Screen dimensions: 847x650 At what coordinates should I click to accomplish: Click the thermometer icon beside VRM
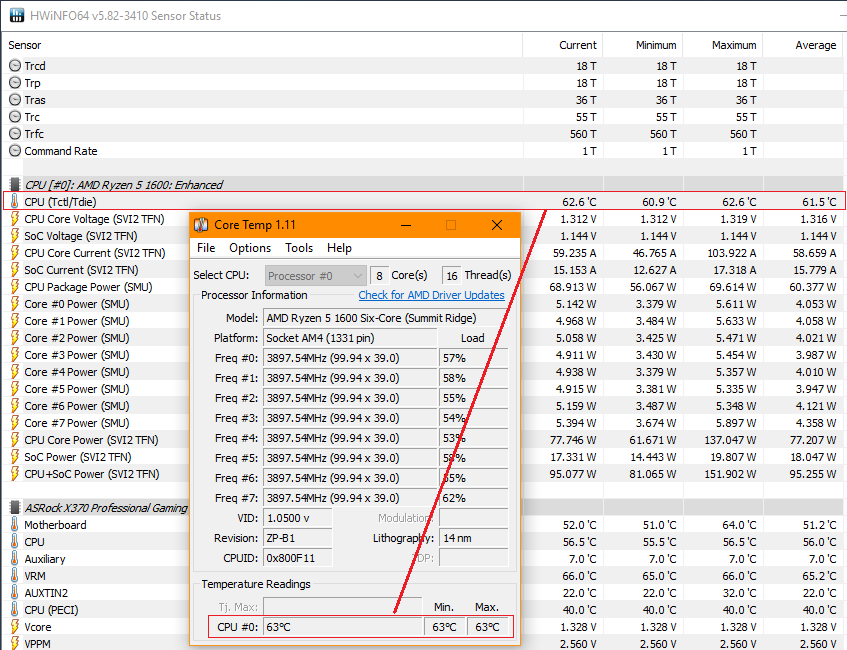point(15,576)
